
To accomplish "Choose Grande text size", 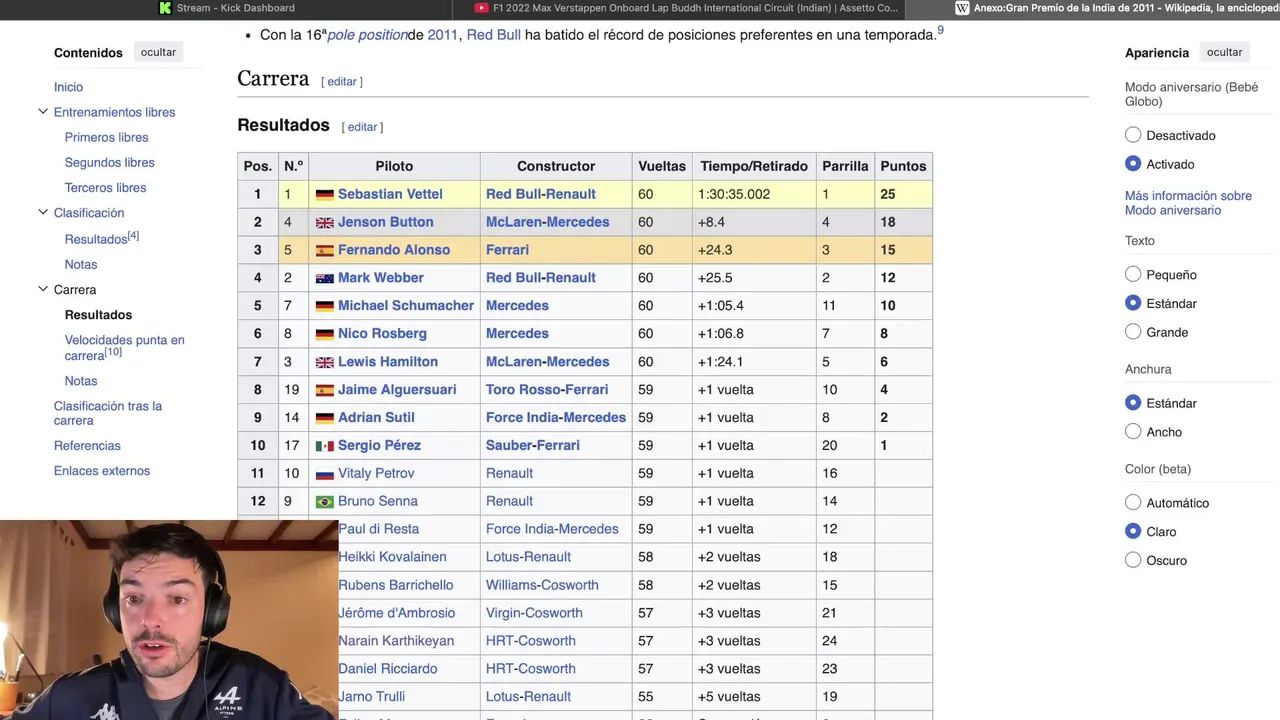I will click(x=1133, y=332).
